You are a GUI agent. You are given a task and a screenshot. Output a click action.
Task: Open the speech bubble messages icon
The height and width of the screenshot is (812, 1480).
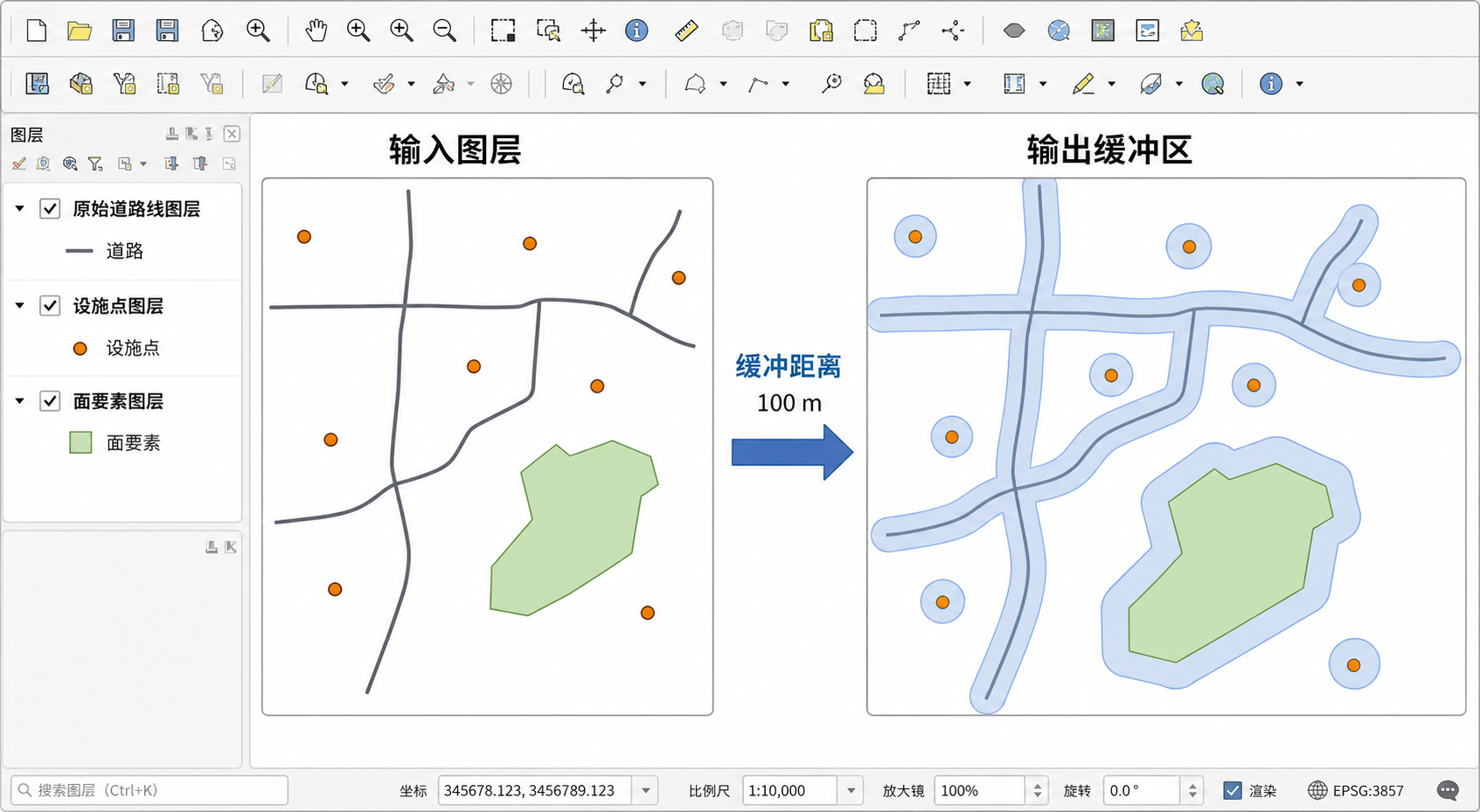pyautogui.click(x=1448, y=790)
